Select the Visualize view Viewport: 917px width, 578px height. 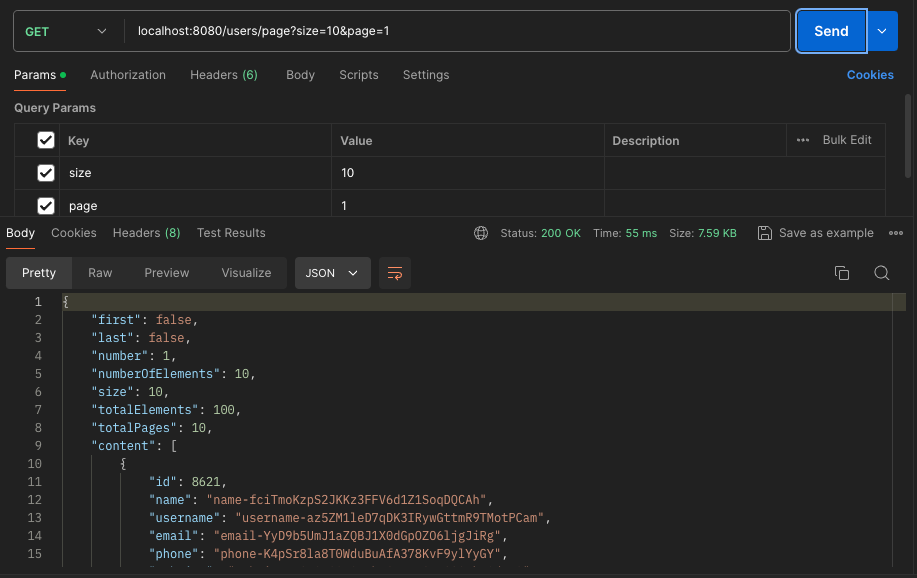tap(246, 273)
